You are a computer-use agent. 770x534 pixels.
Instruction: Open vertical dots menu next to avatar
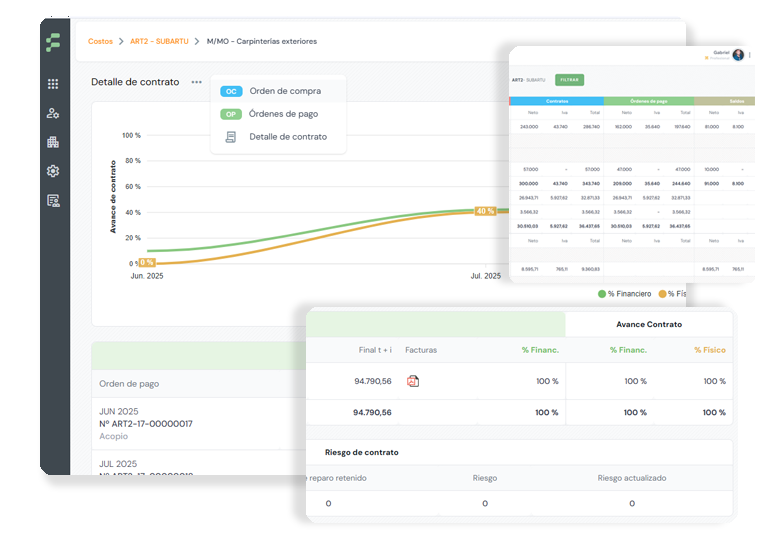750,56
